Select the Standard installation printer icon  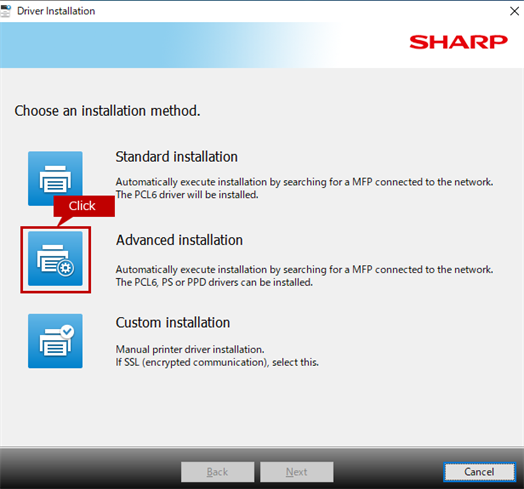(x=55, y=178)
